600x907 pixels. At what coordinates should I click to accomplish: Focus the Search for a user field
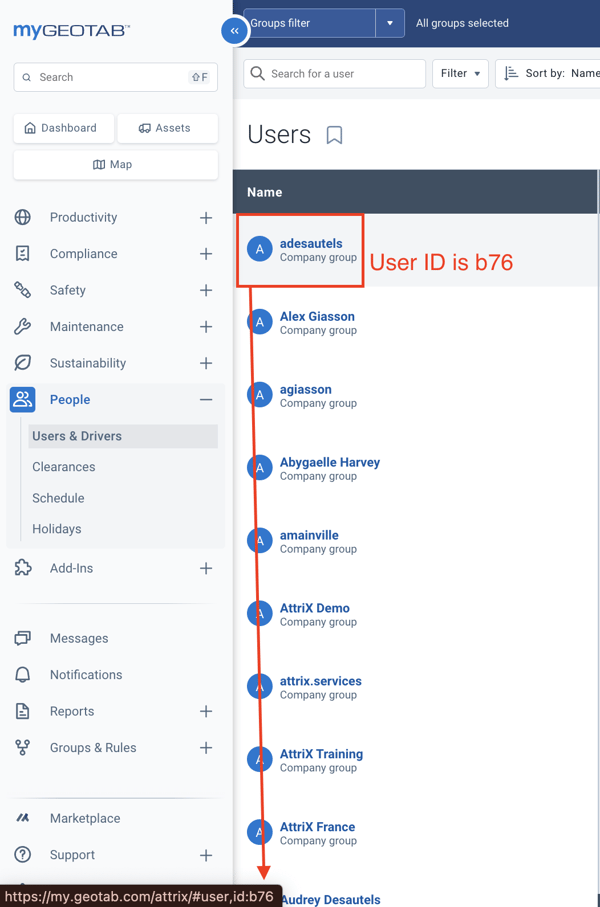334,73
